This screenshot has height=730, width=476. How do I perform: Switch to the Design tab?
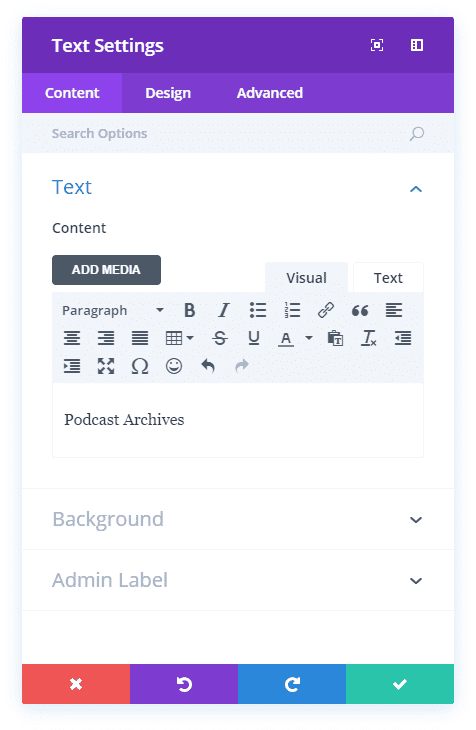[x=168, y=93]
